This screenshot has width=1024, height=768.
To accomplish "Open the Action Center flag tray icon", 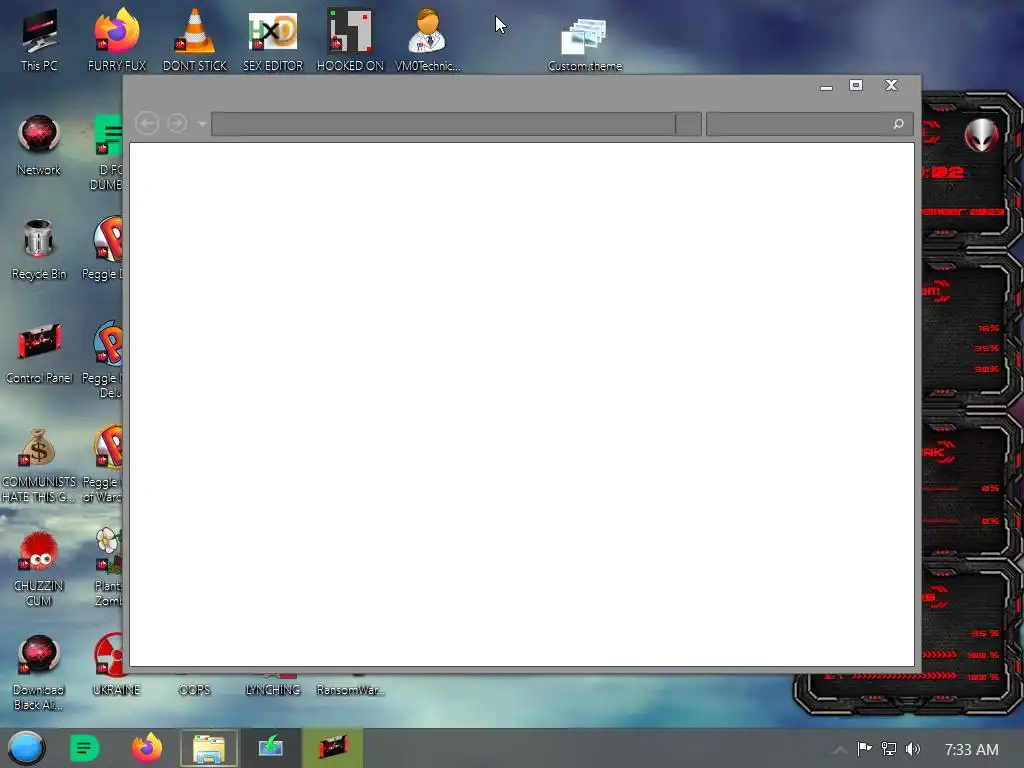I will pos(865,749).
